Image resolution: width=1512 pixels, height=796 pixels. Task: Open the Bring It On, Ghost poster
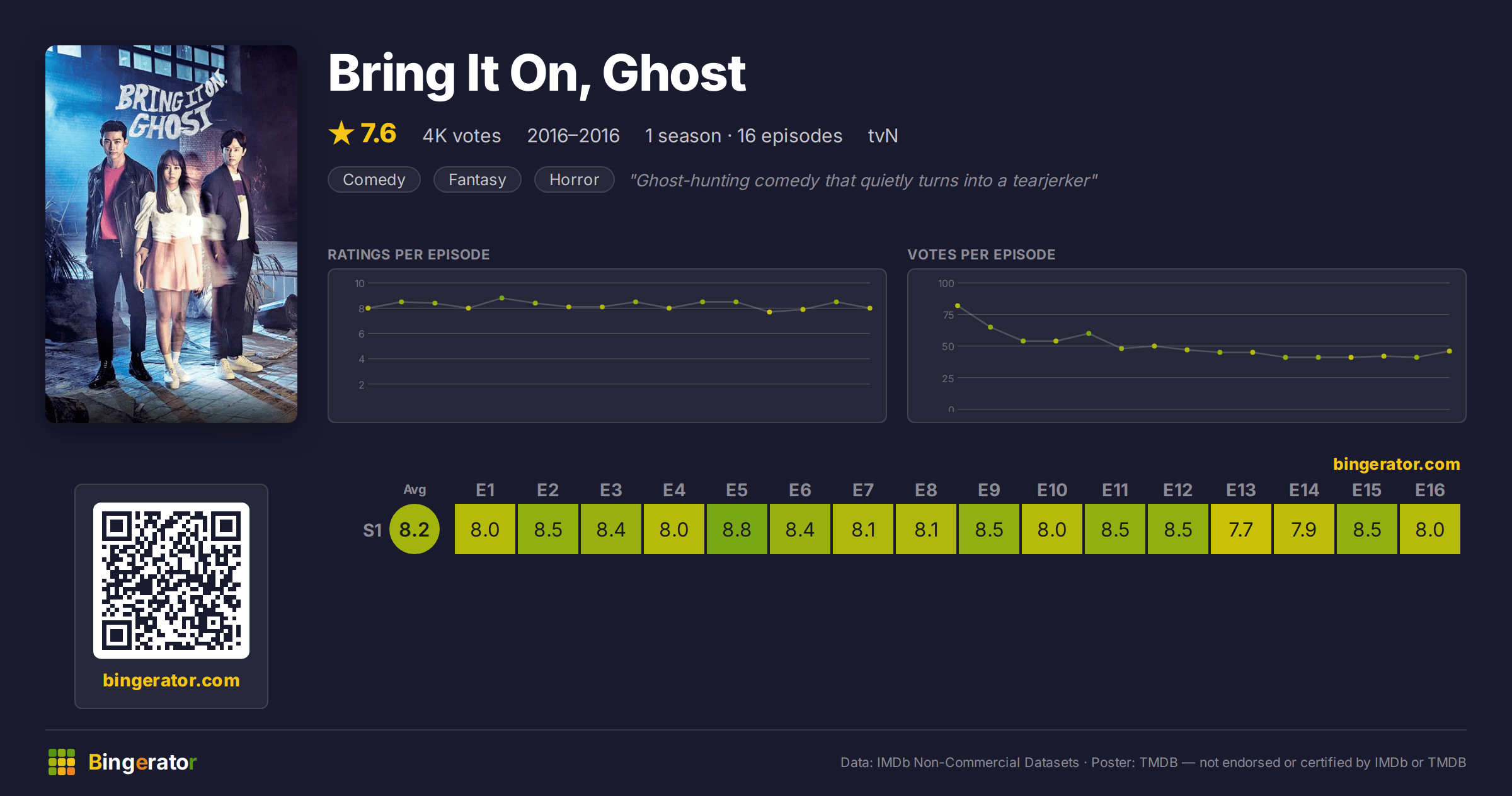click(171, 234)
